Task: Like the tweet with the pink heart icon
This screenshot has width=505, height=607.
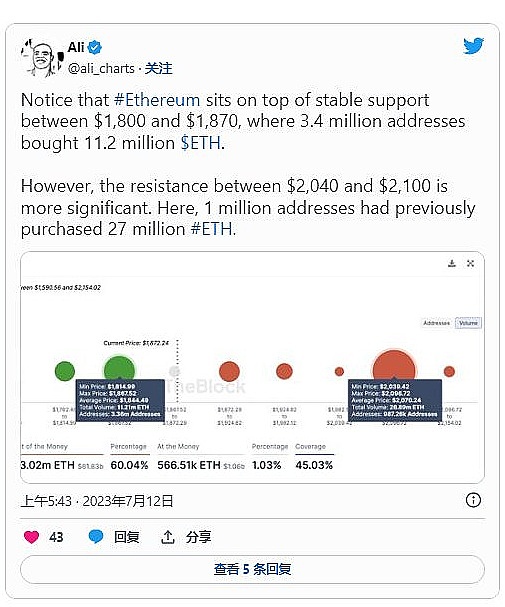Action: [x=31, y=537]
